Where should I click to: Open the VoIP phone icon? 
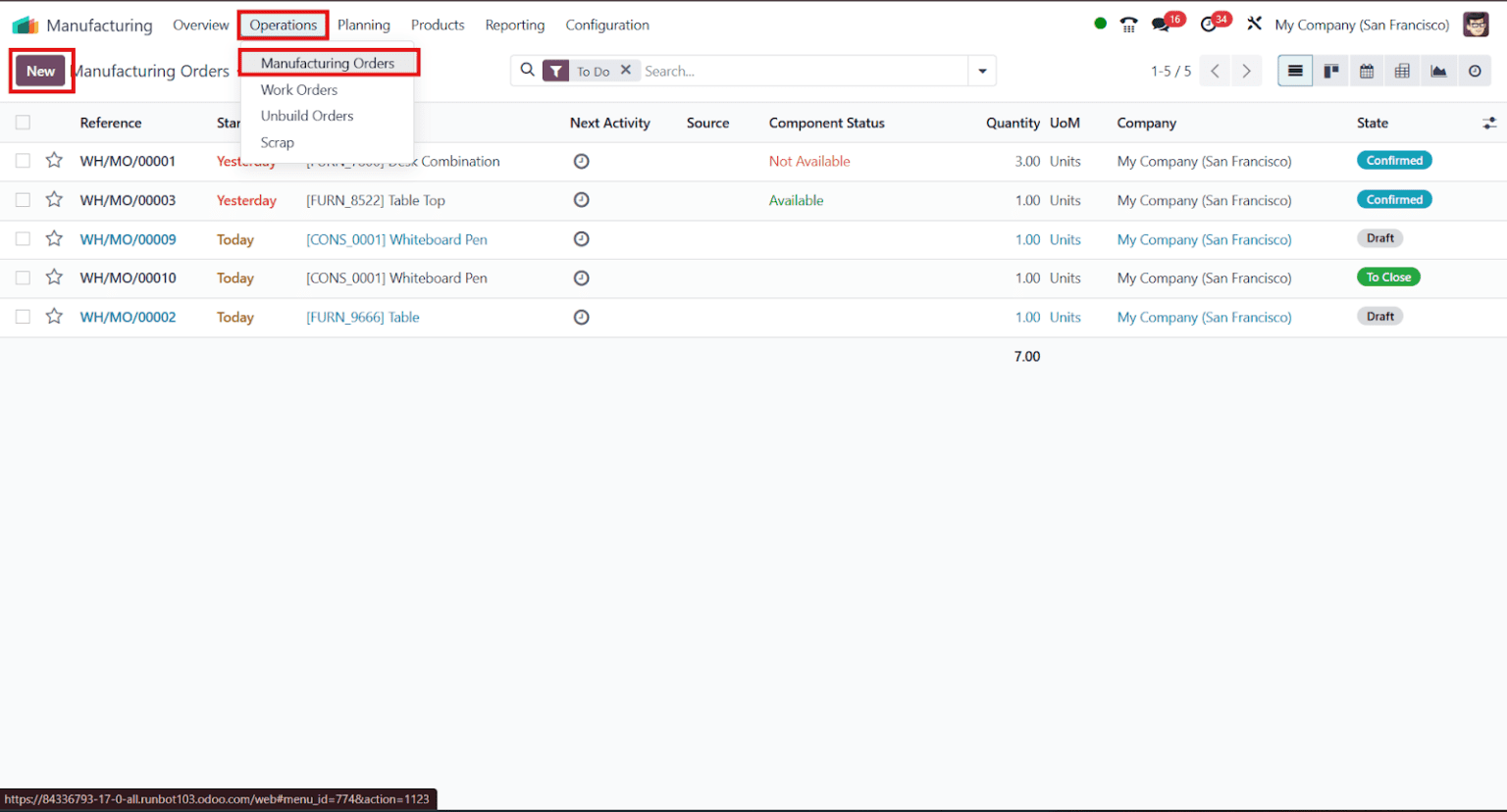click(1129, 23)
